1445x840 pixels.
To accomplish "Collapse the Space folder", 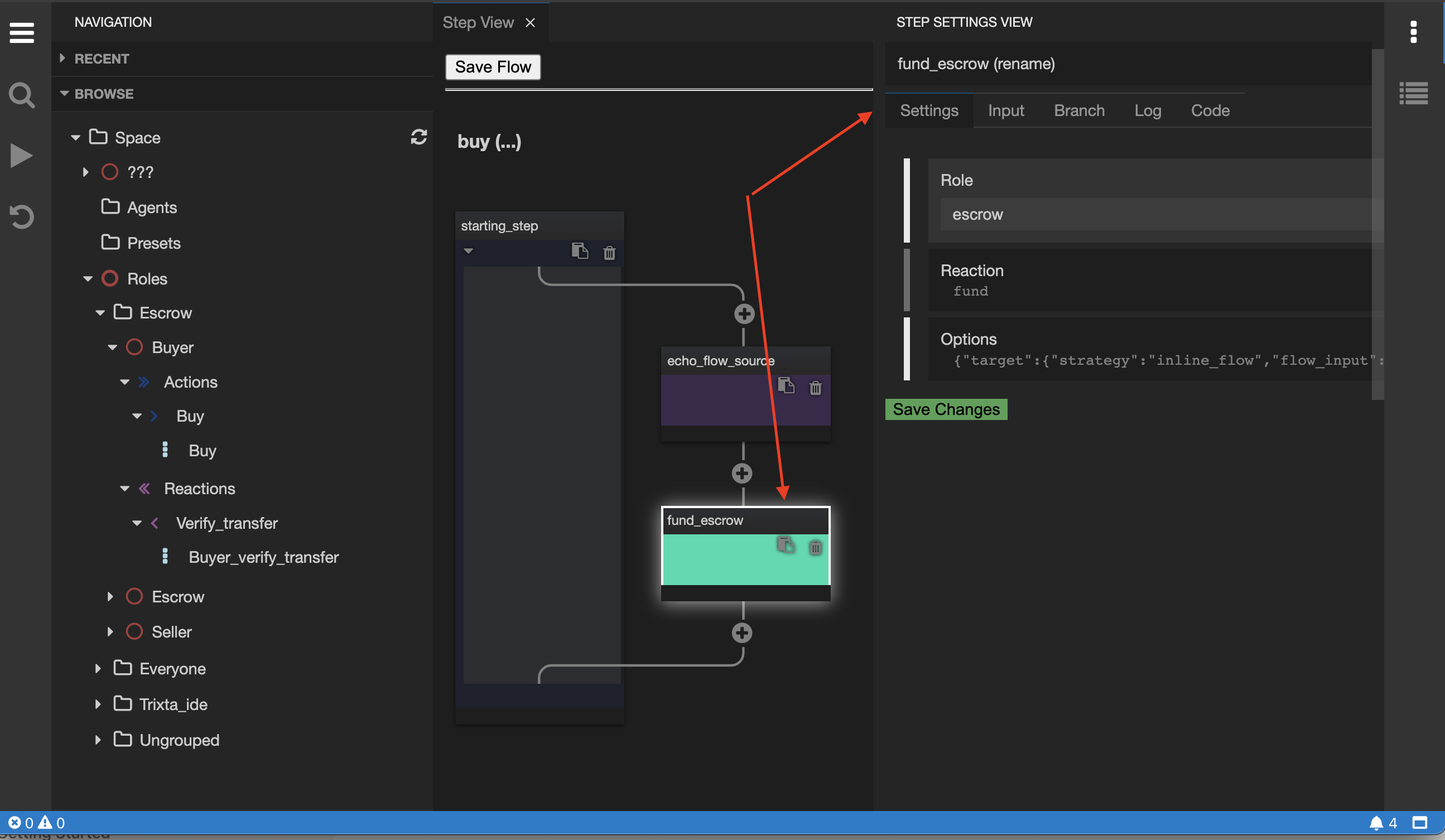I will pyautogui.click(x=75, y=138).
